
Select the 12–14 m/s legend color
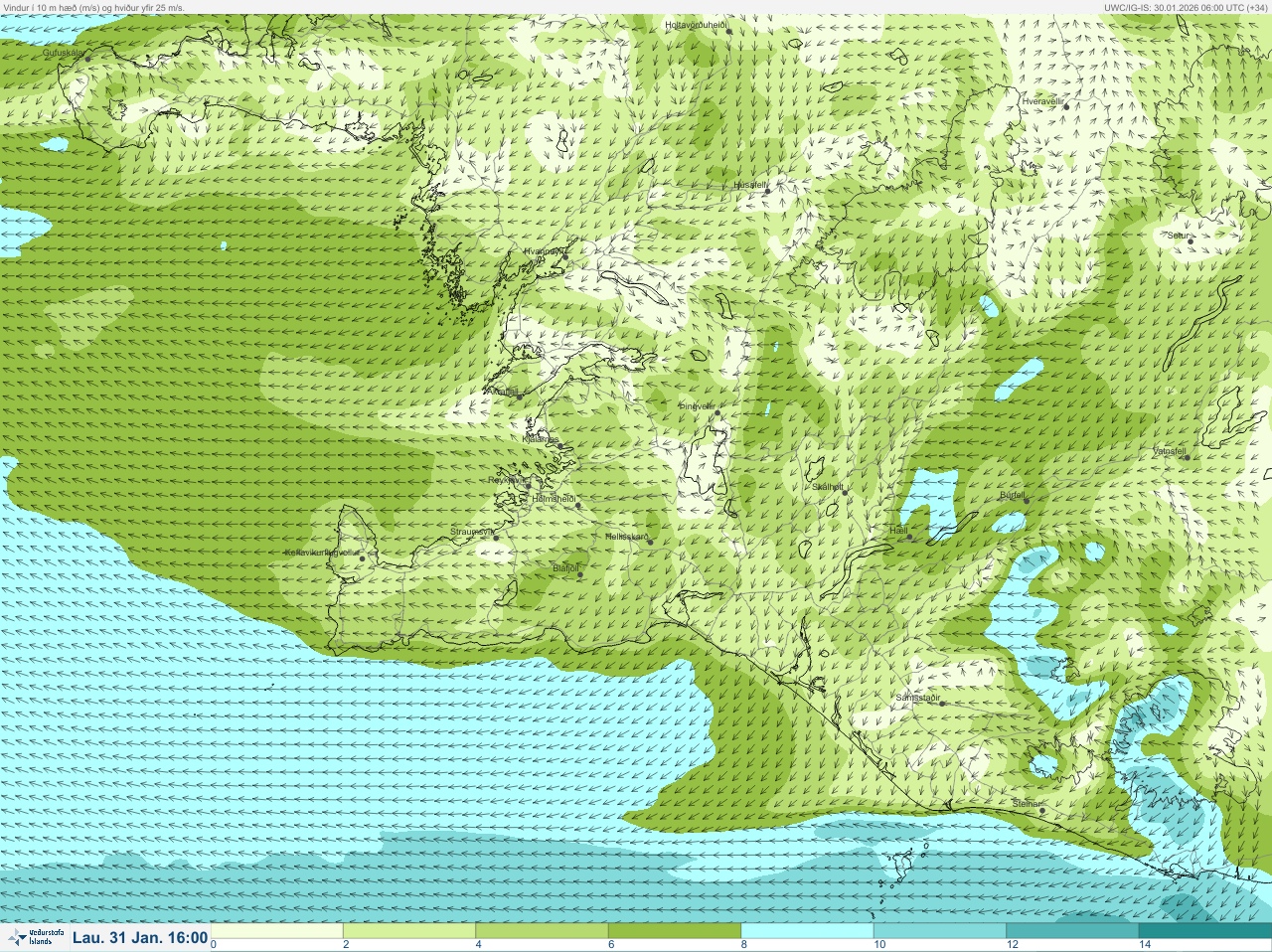tap(1072, 931)
